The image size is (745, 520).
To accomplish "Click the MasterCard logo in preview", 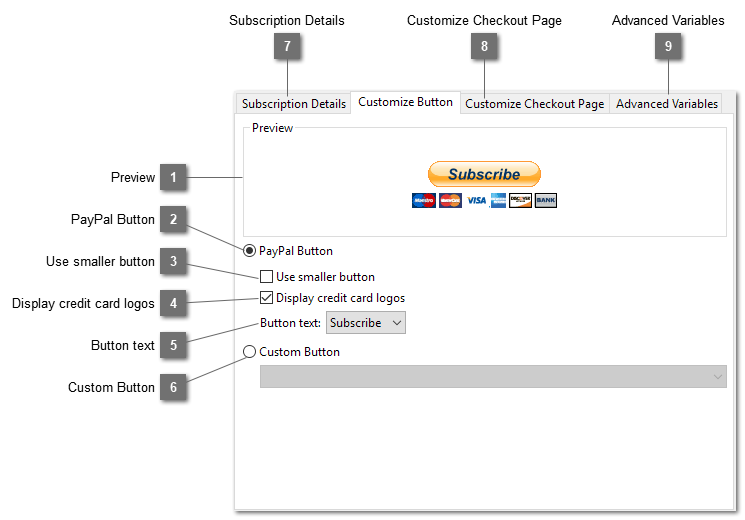I will point(450,201).
